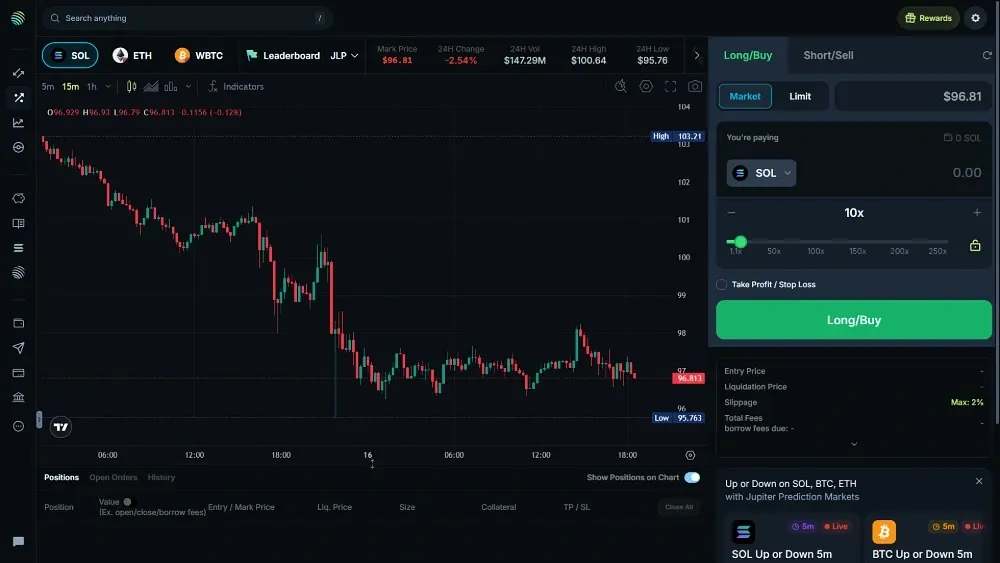
Task: Decrease leverage with the minus button
Action: [x=732, y=212]
